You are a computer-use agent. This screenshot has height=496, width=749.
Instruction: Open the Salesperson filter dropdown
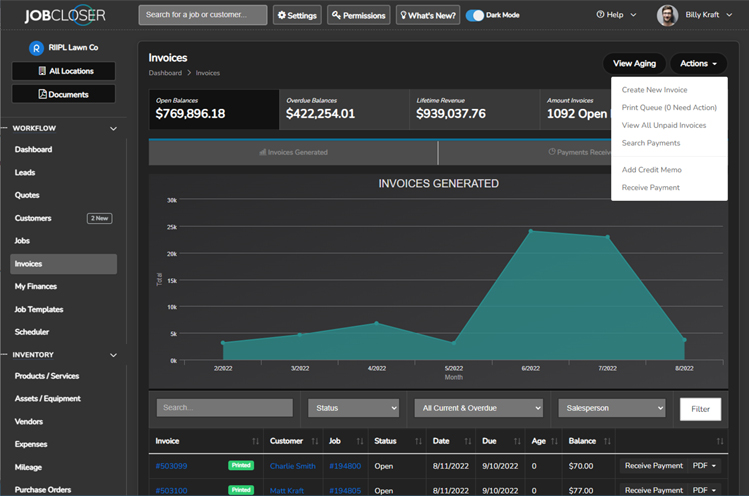click(611, 408)
